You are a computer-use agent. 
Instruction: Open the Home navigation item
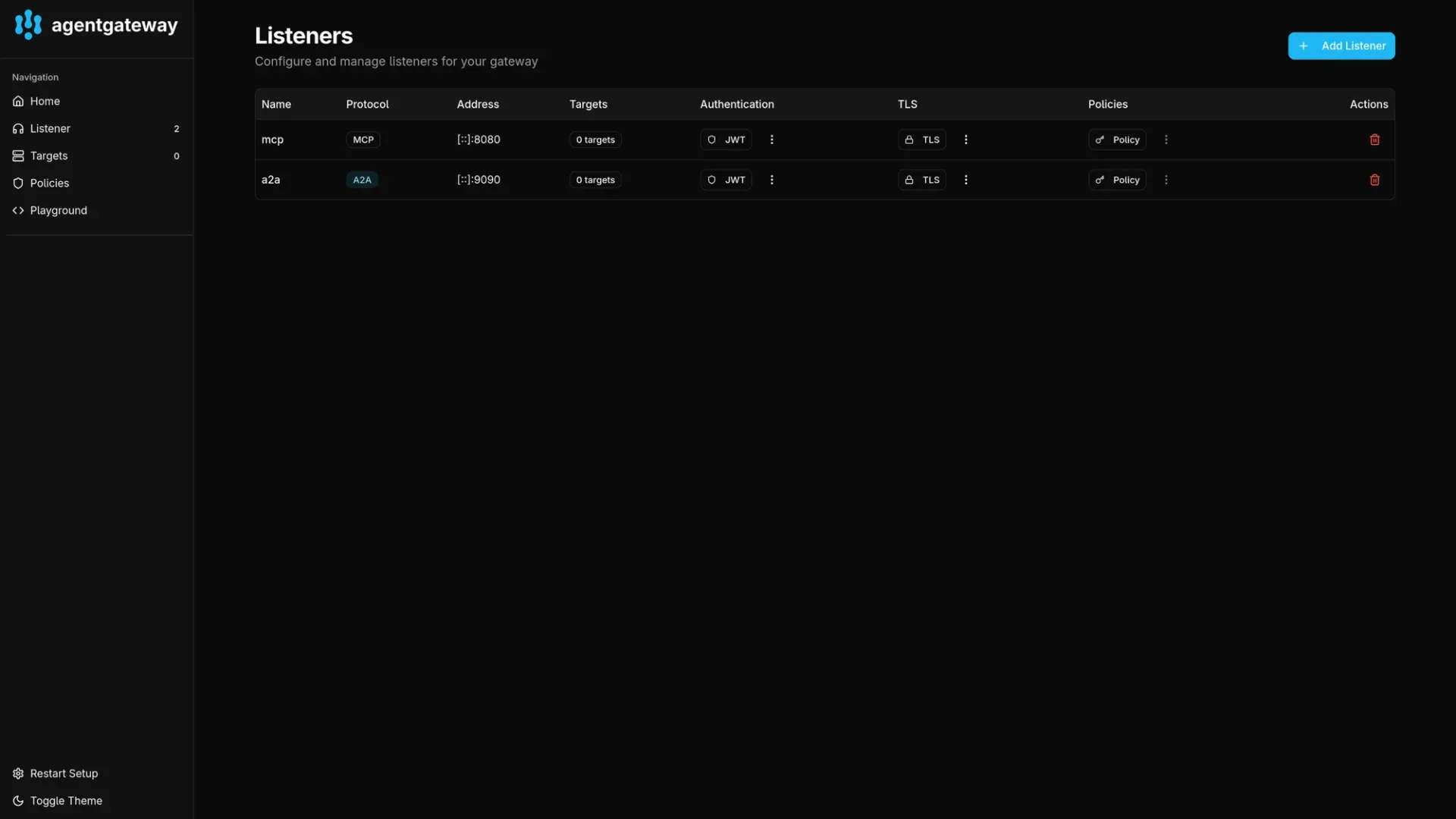pos(97,101)
